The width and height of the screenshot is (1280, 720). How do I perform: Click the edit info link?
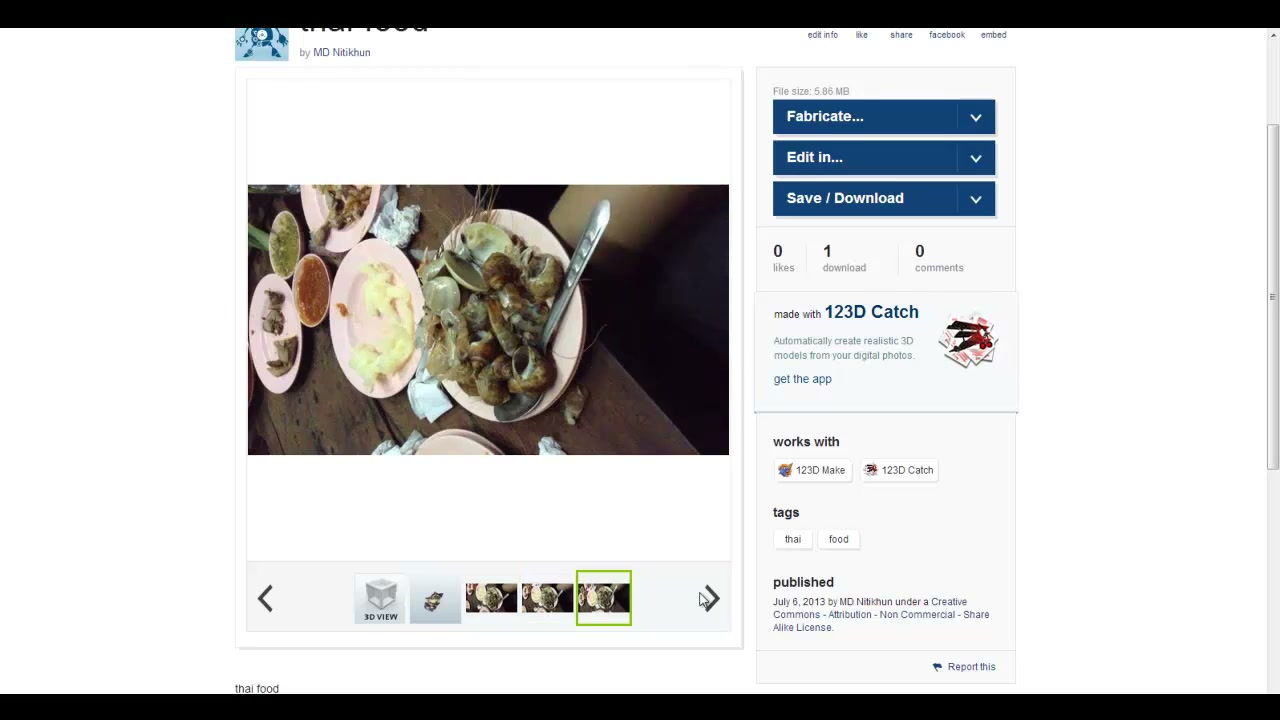coord(823,35)
